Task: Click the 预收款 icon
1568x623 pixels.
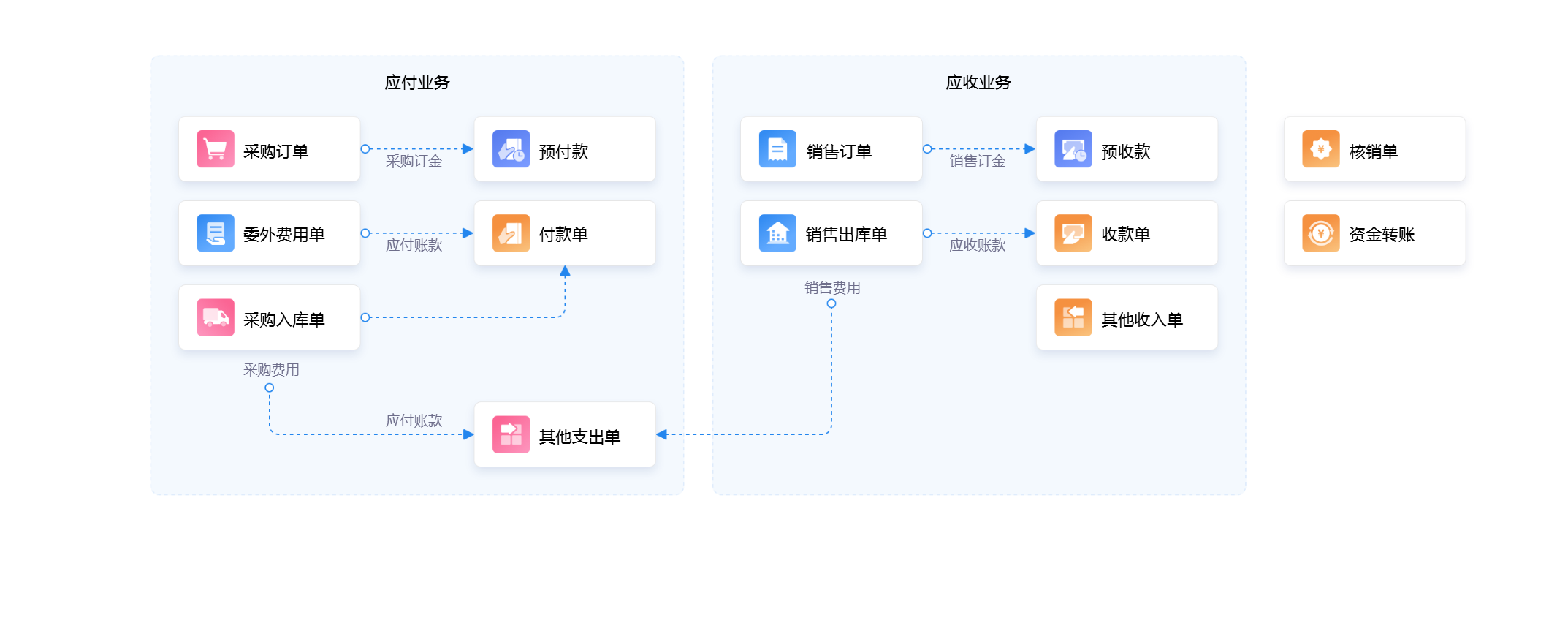Action: 1073,149
